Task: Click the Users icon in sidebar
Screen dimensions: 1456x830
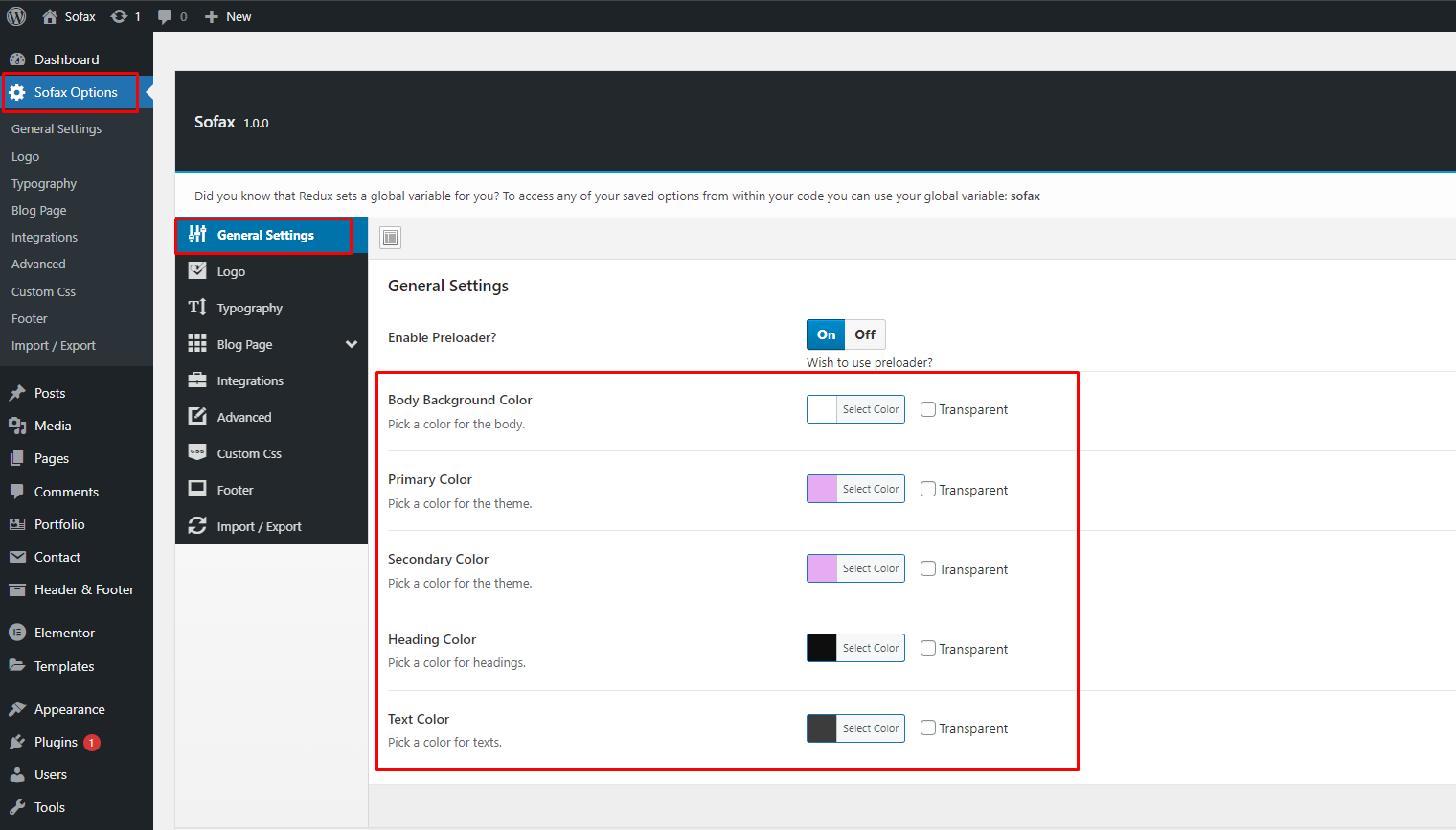Action: [x=17, y=774]
